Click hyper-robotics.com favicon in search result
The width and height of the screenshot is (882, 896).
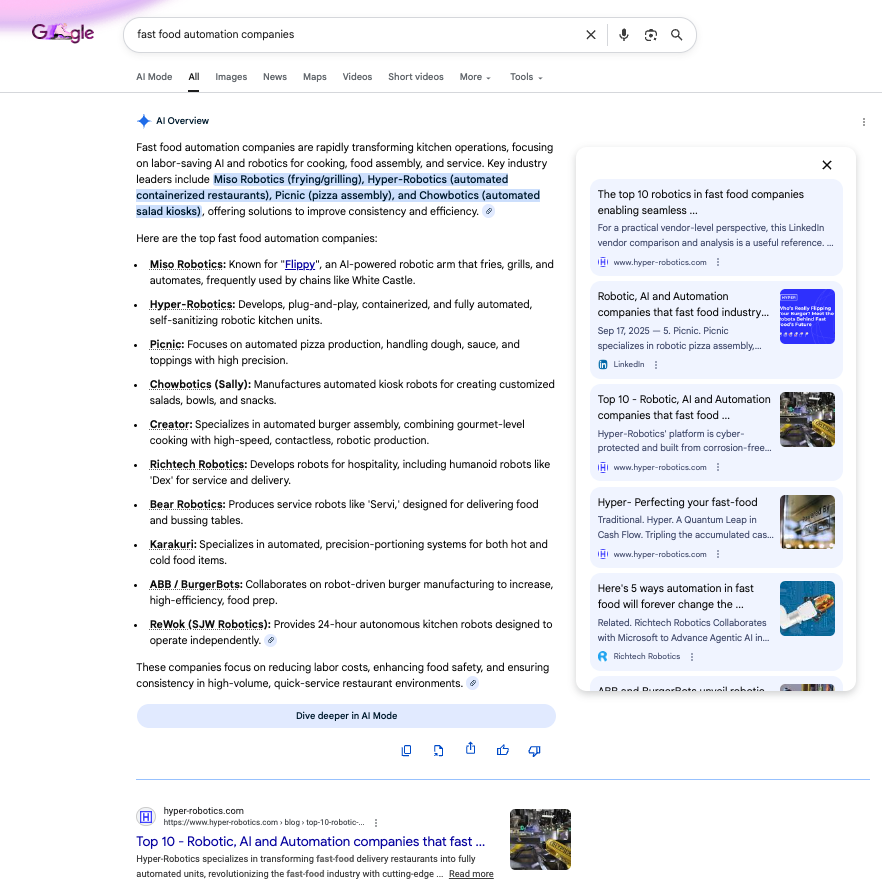click(x=146, y=817)
